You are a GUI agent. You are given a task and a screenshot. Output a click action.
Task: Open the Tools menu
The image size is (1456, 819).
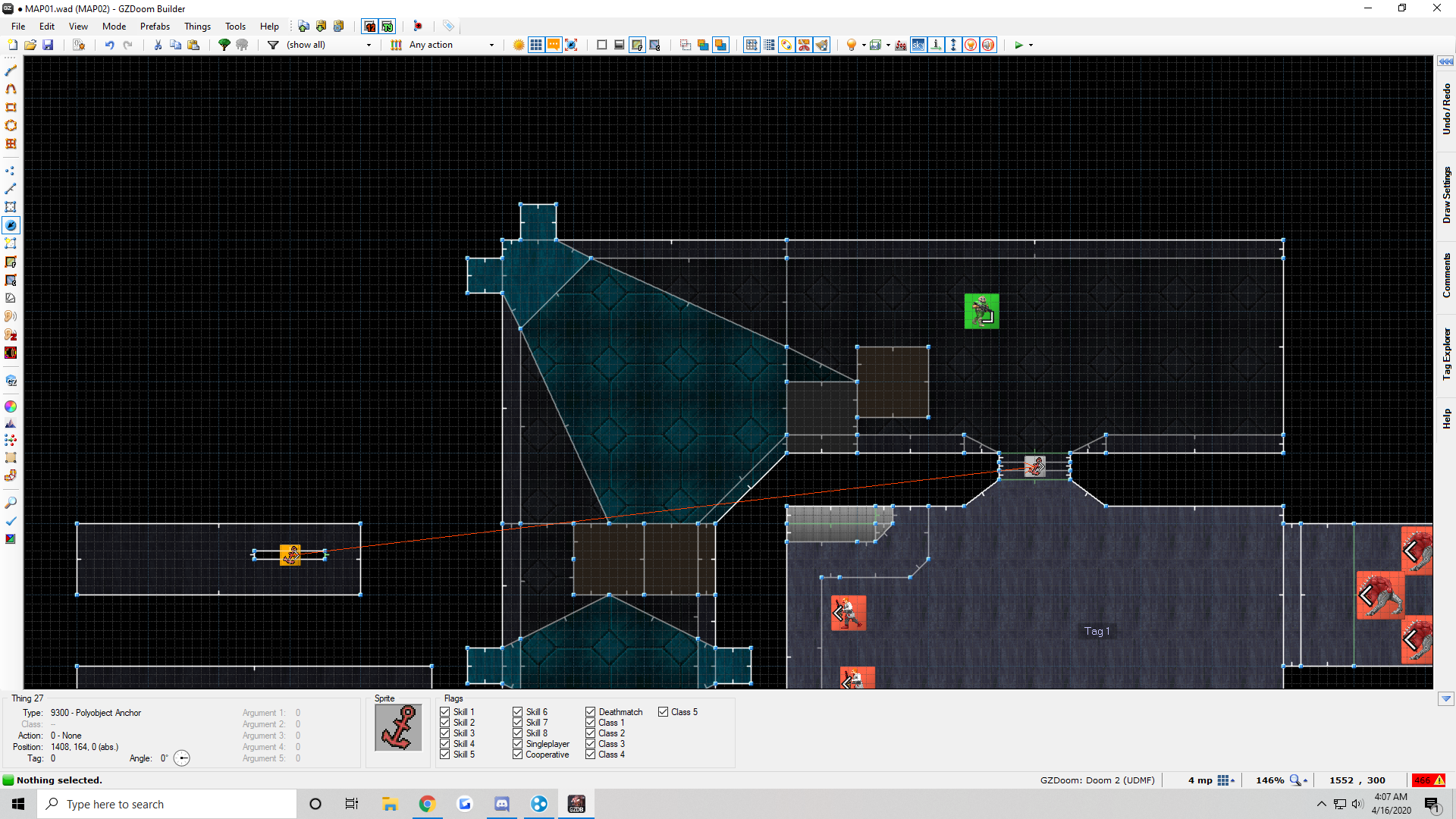coord(235,27)
